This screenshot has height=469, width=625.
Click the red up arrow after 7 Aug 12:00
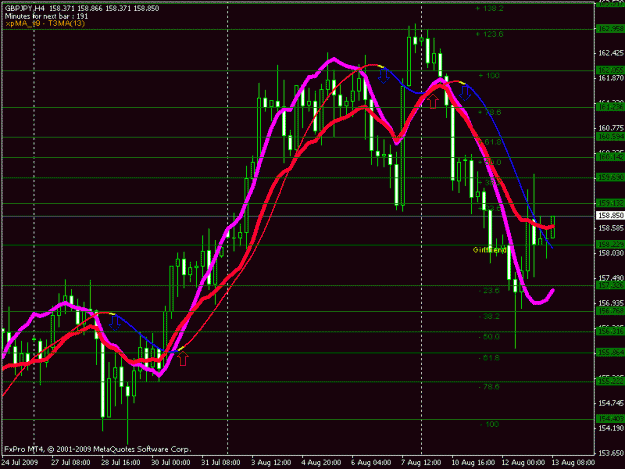(x=433, y=101)
